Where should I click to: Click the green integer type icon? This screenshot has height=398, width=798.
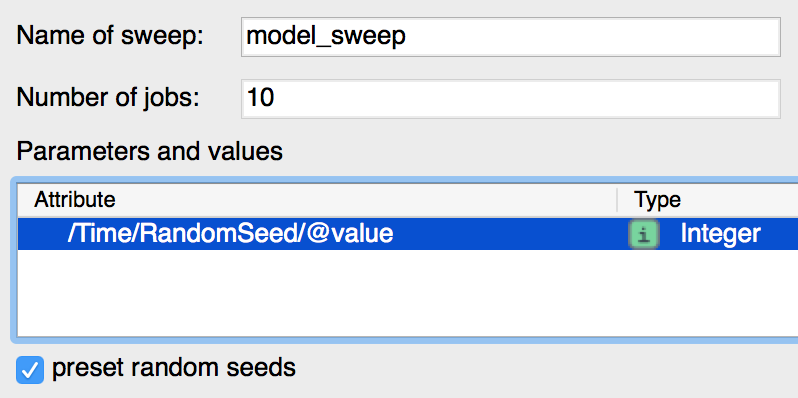644,234
